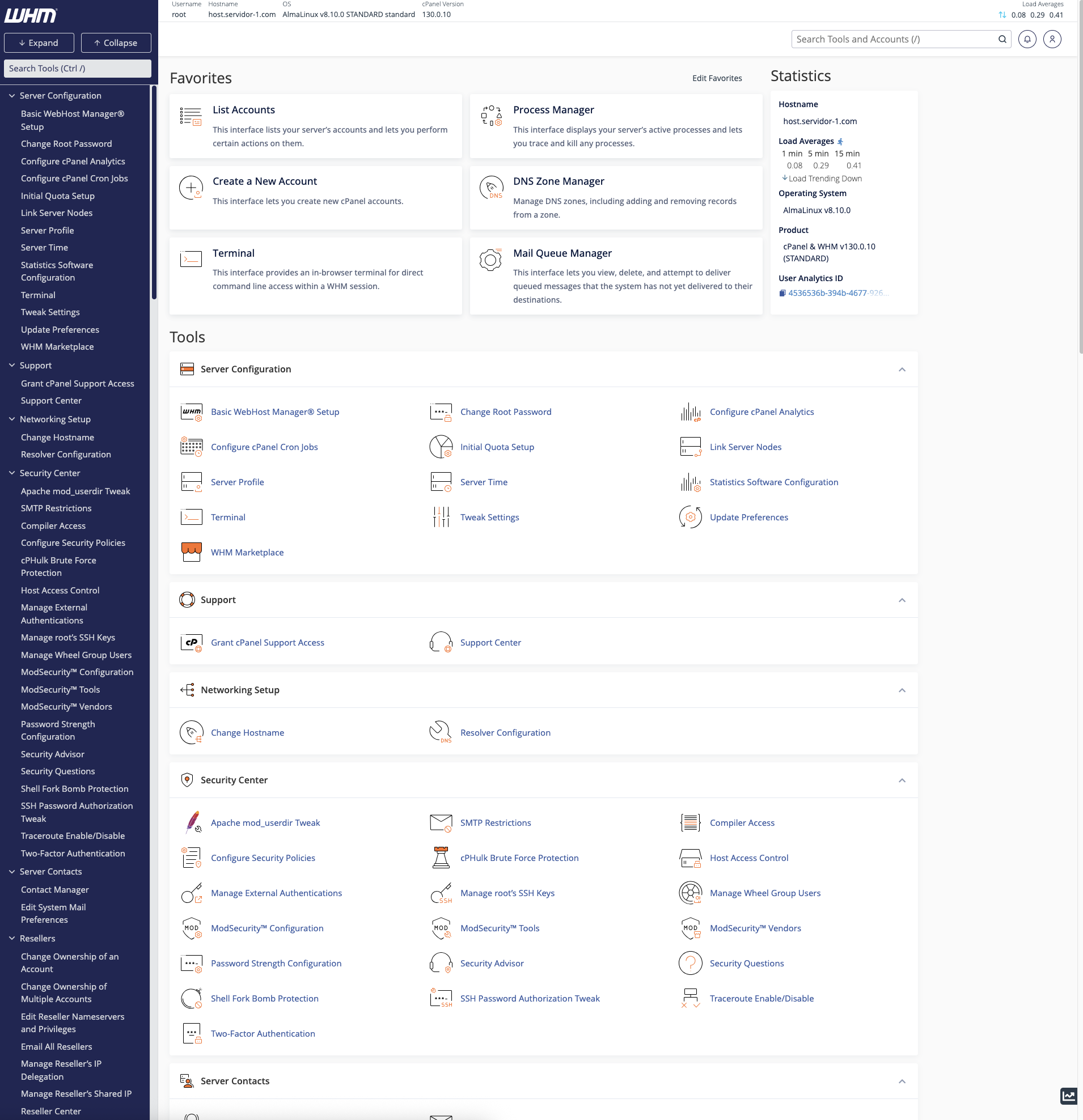
Task: Click Edit Favorites link
Action: 717,78
